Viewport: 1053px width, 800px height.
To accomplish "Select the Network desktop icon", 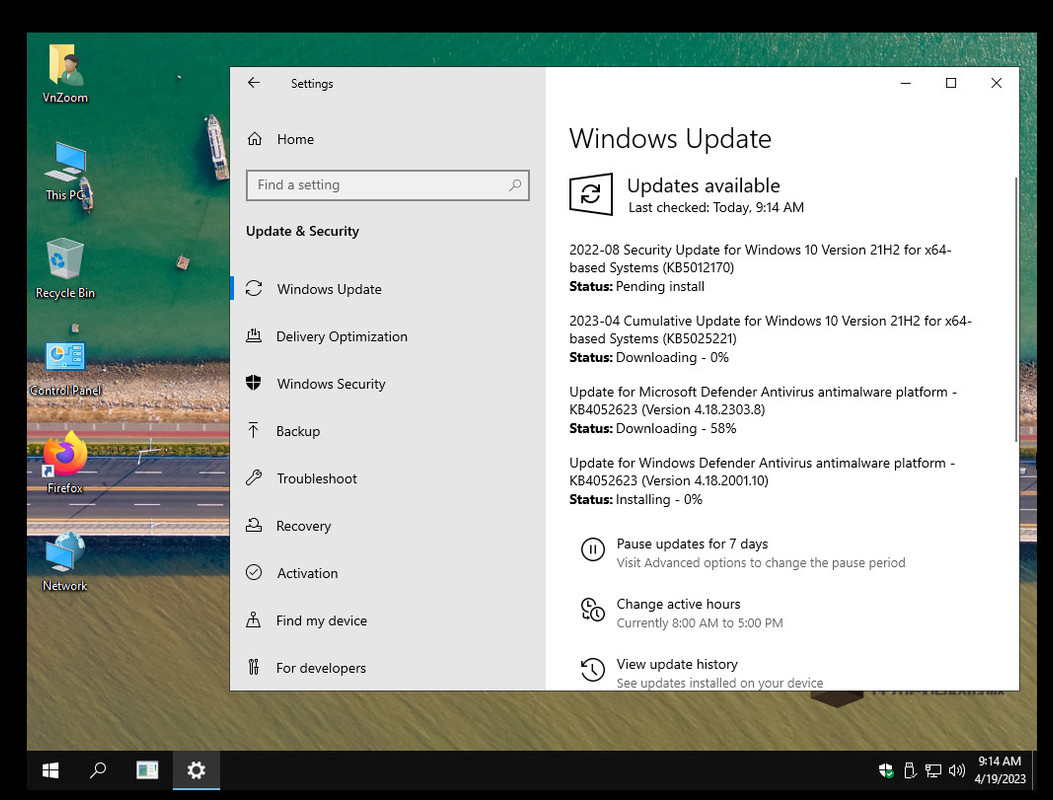I will (65, 563).
